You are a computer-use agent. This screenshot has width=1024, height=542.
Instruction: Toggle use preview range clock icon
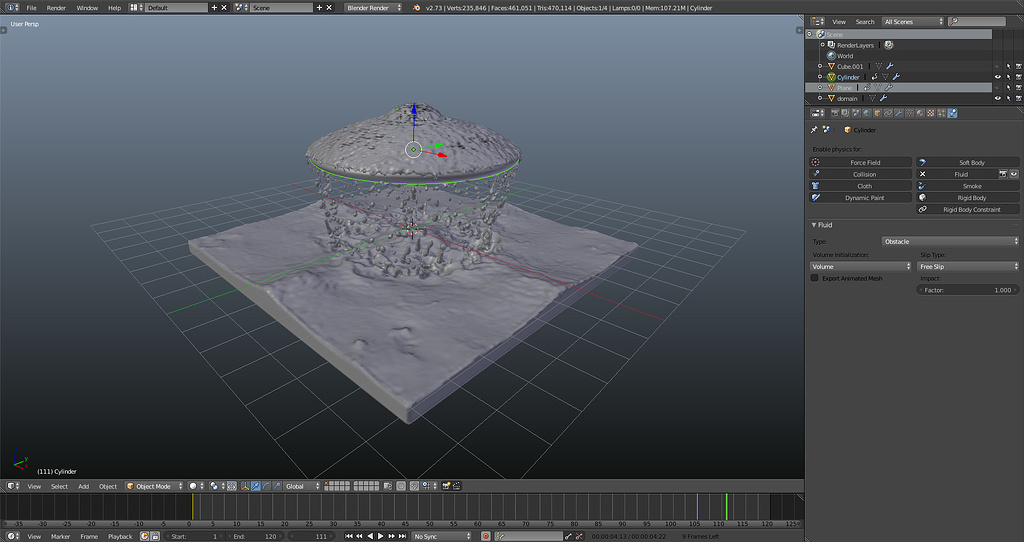(144, 536)
